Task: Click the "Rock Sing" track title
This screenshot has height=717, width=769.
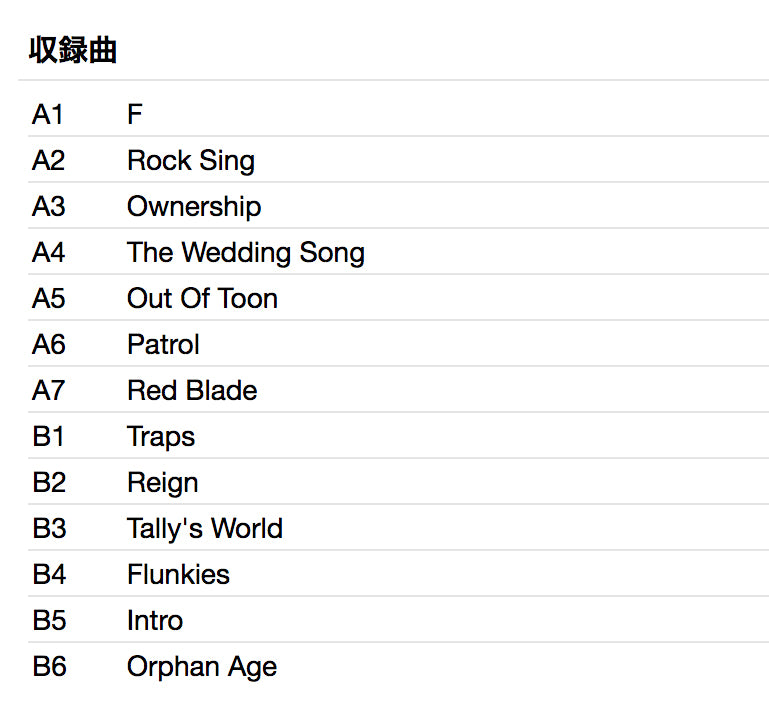Action: pos(190,161)
